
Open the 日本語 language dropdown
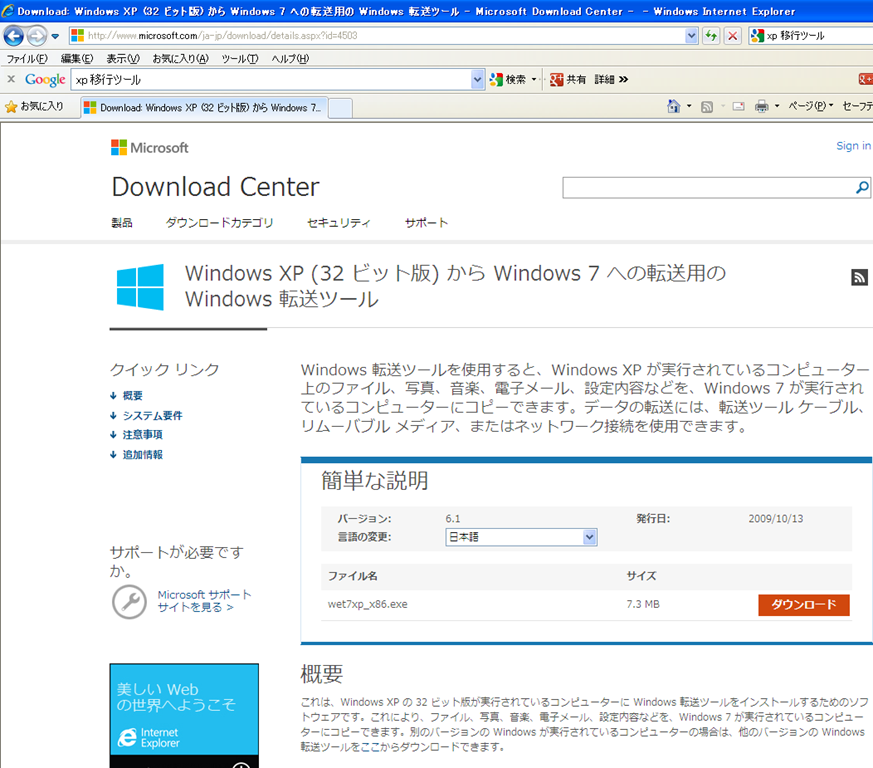[521, 537]
